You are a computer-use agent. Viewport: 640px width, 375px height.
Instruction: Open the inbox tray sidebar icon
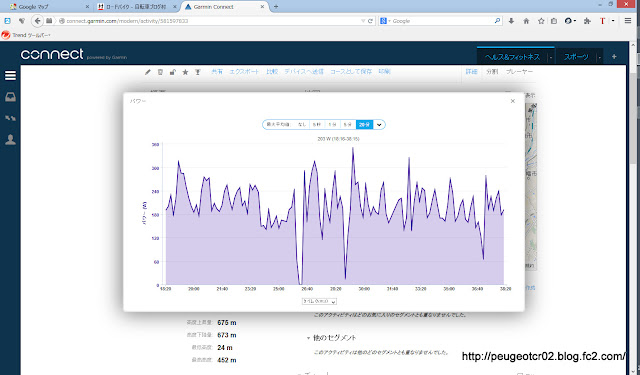[10, 97]
